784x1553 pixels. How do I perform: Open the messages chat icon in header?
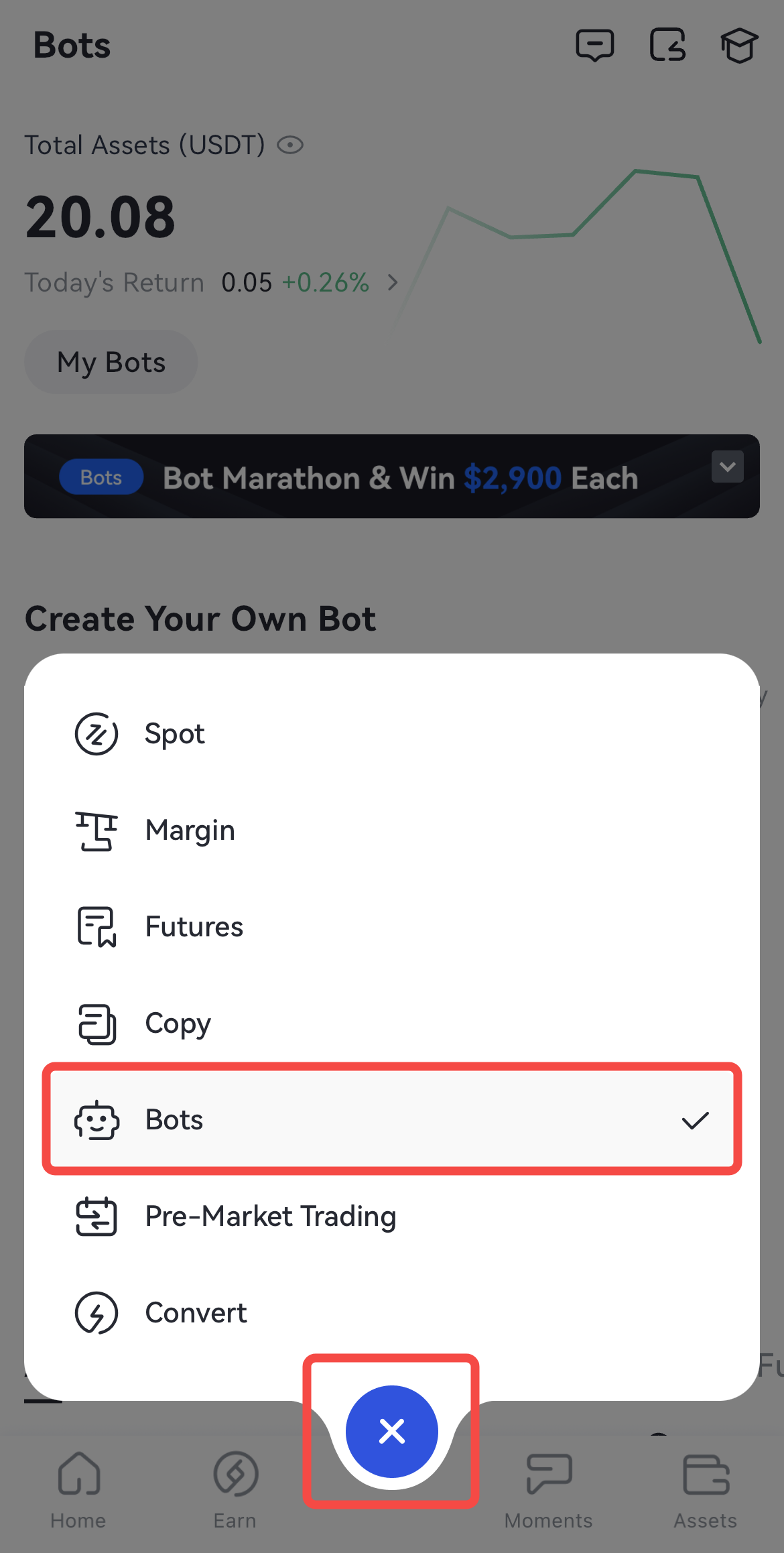(594, 46)
